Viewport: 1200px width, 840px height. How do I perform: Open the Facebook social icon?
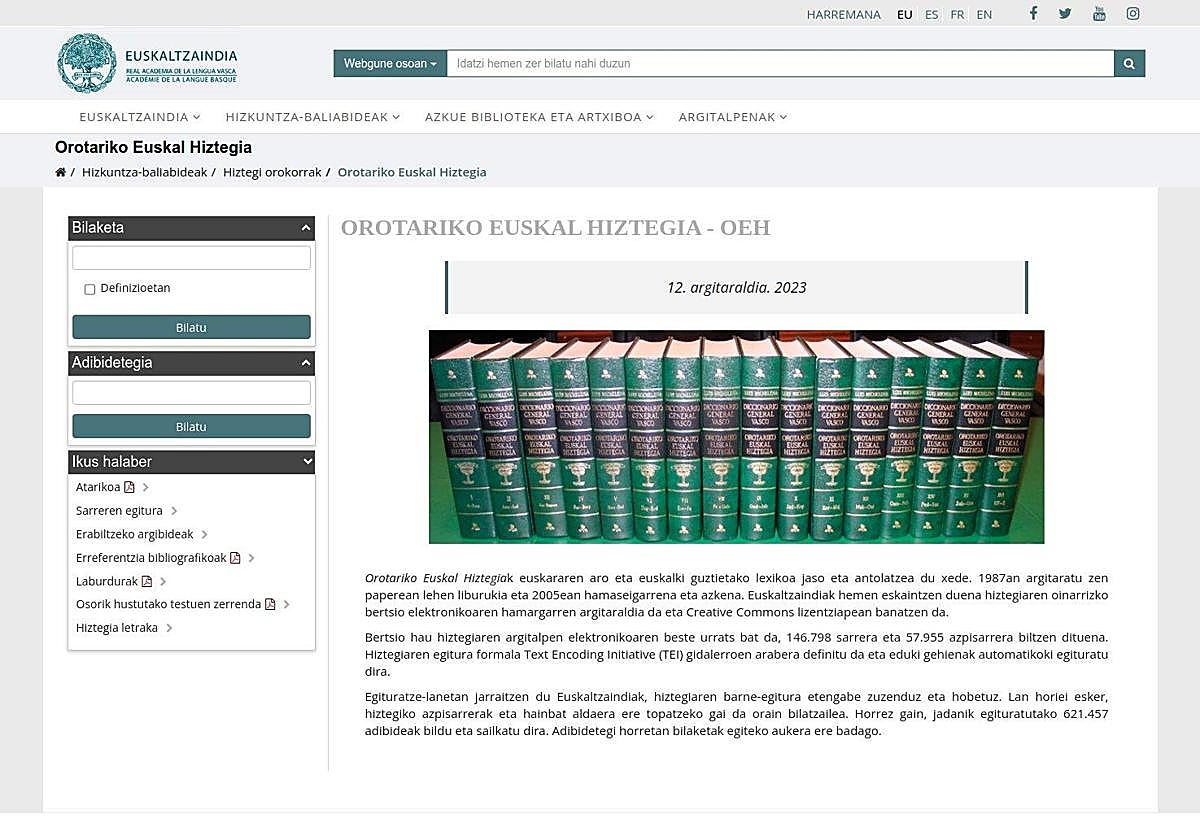(x=1033, y=14)
